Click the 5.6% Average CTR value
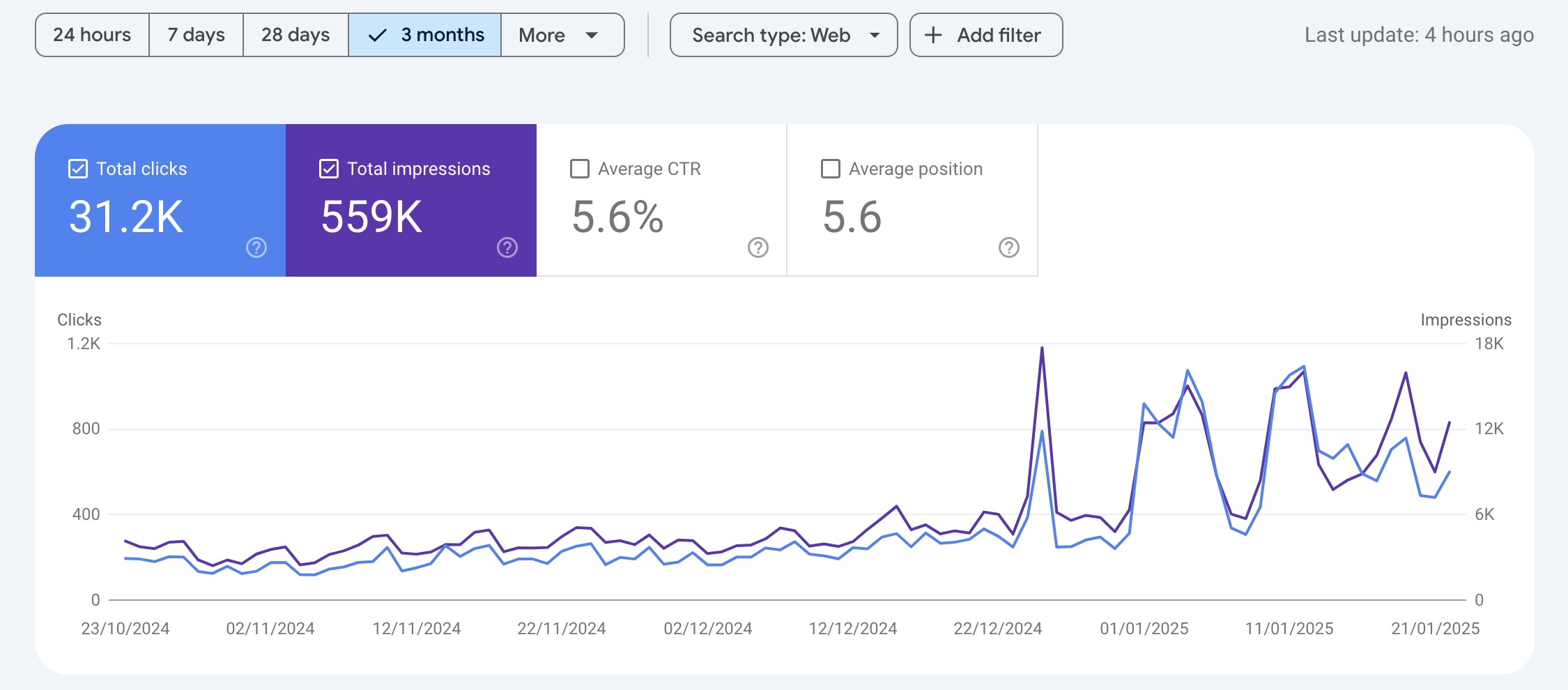 [x=617, y=217]
